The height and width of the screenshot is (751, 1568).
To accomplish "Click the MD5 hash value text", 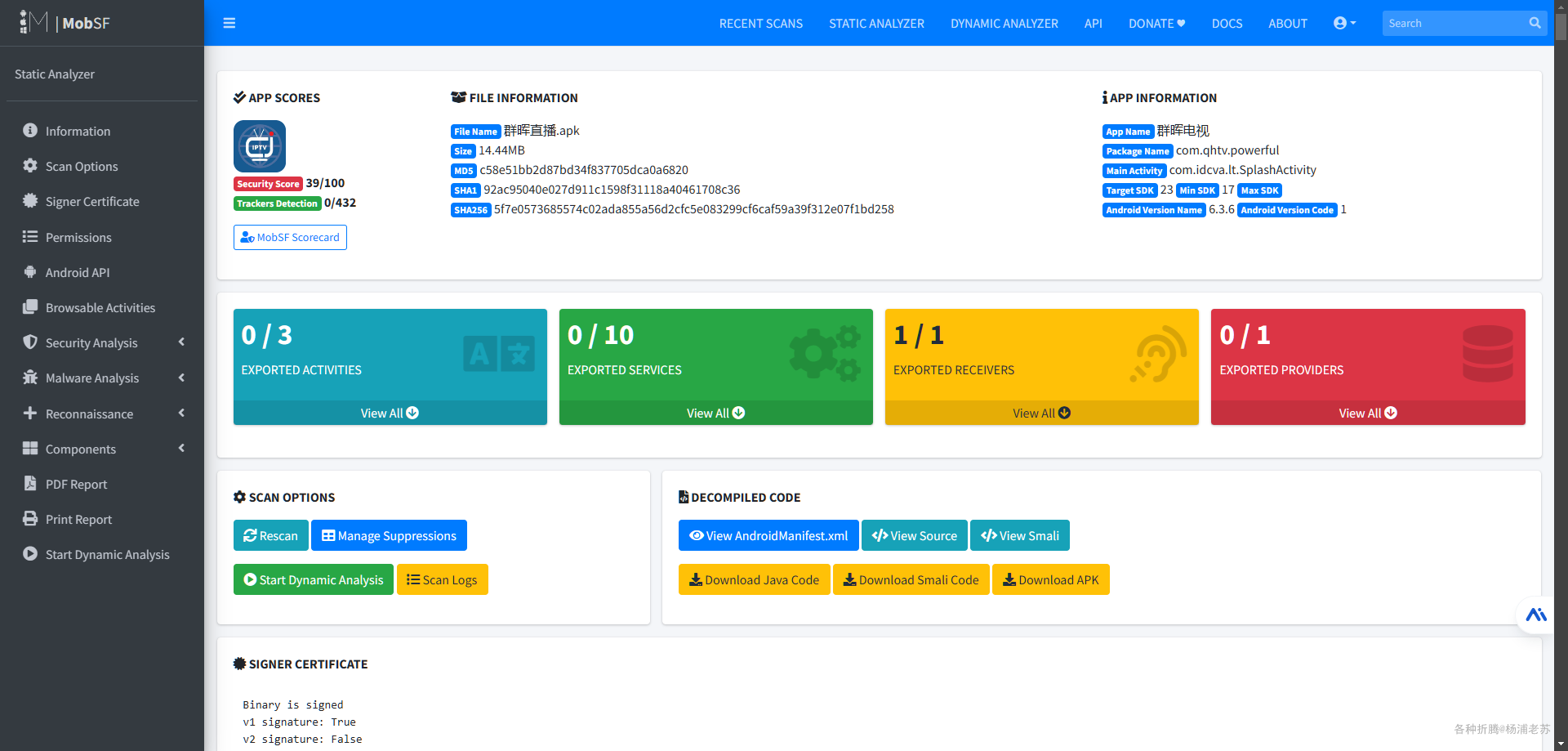I will tap(584, 170).
